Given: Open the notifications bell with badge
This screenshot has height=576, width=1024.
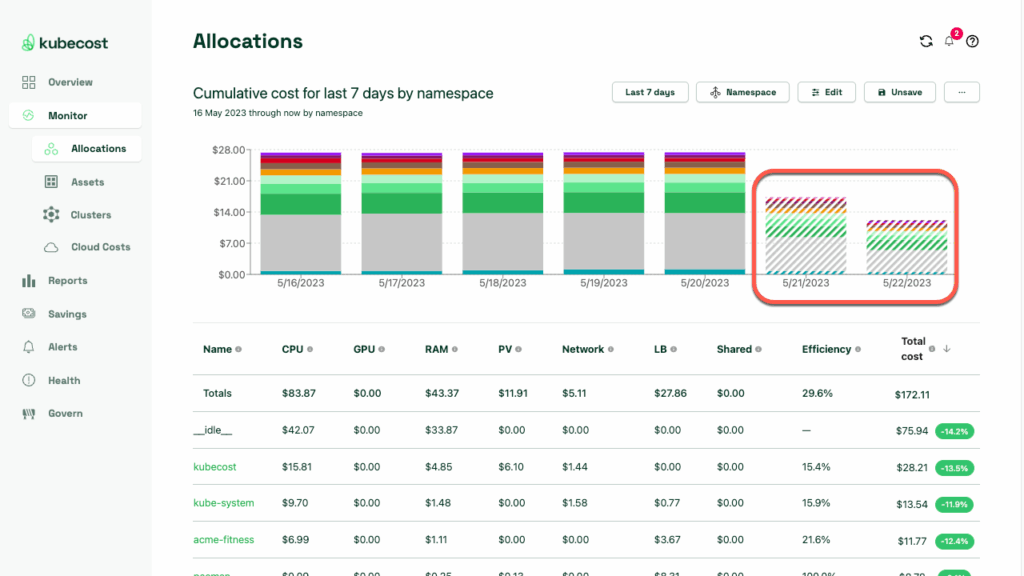Looking at the screenshot, I should point(950,41).
